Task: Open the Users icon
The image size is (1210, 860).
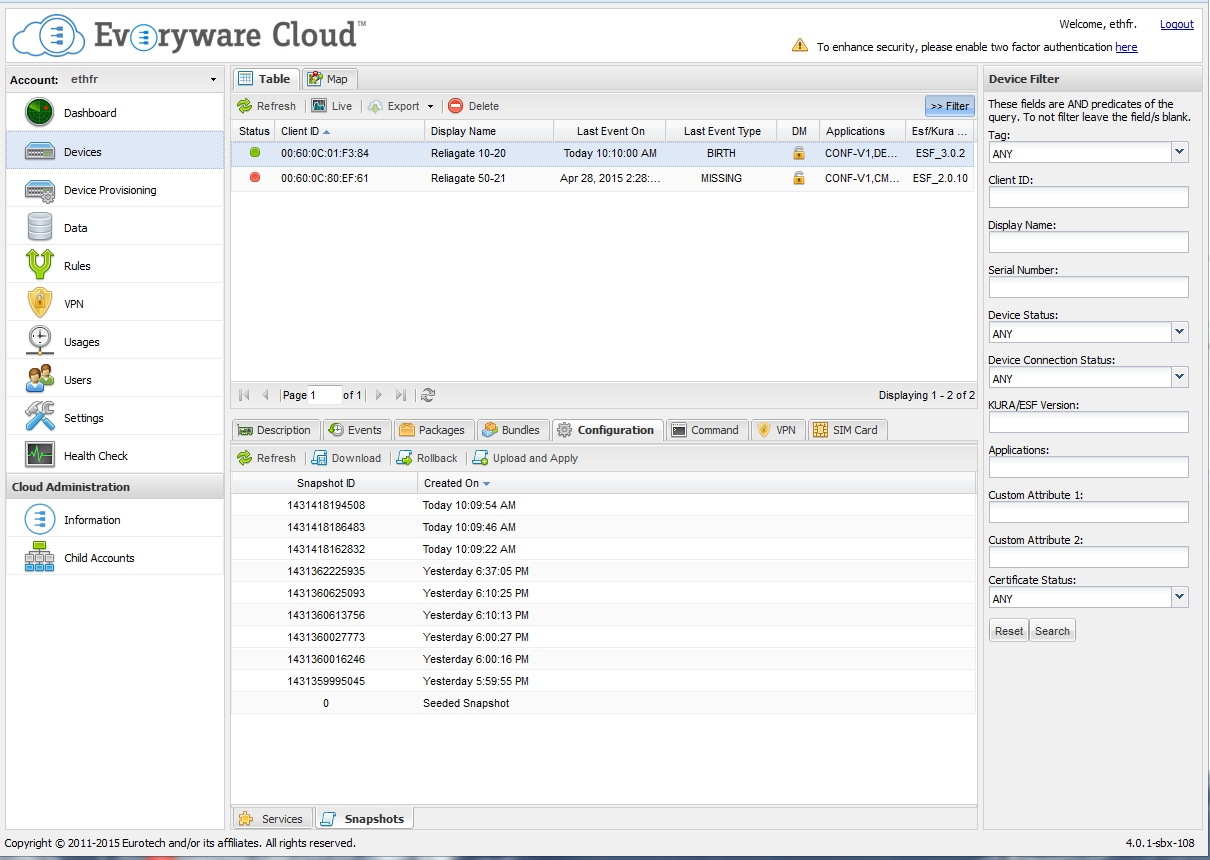Action: (x=40, y=380)
